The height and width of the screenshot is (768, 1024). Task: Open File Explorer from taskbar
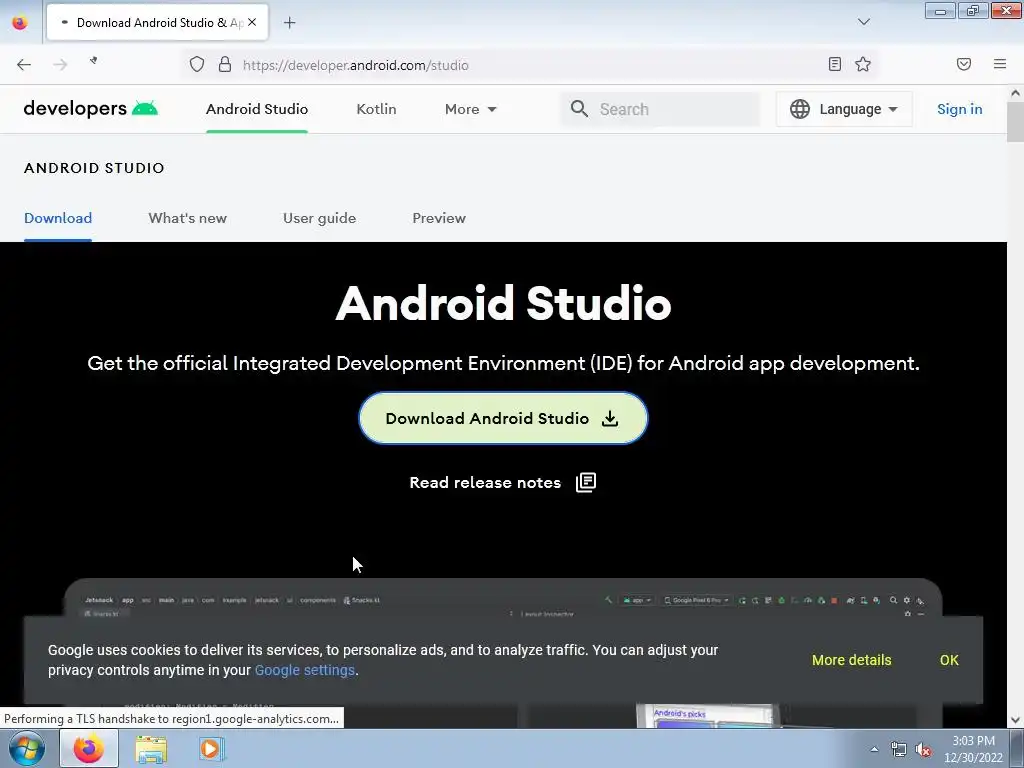[151, 748]
